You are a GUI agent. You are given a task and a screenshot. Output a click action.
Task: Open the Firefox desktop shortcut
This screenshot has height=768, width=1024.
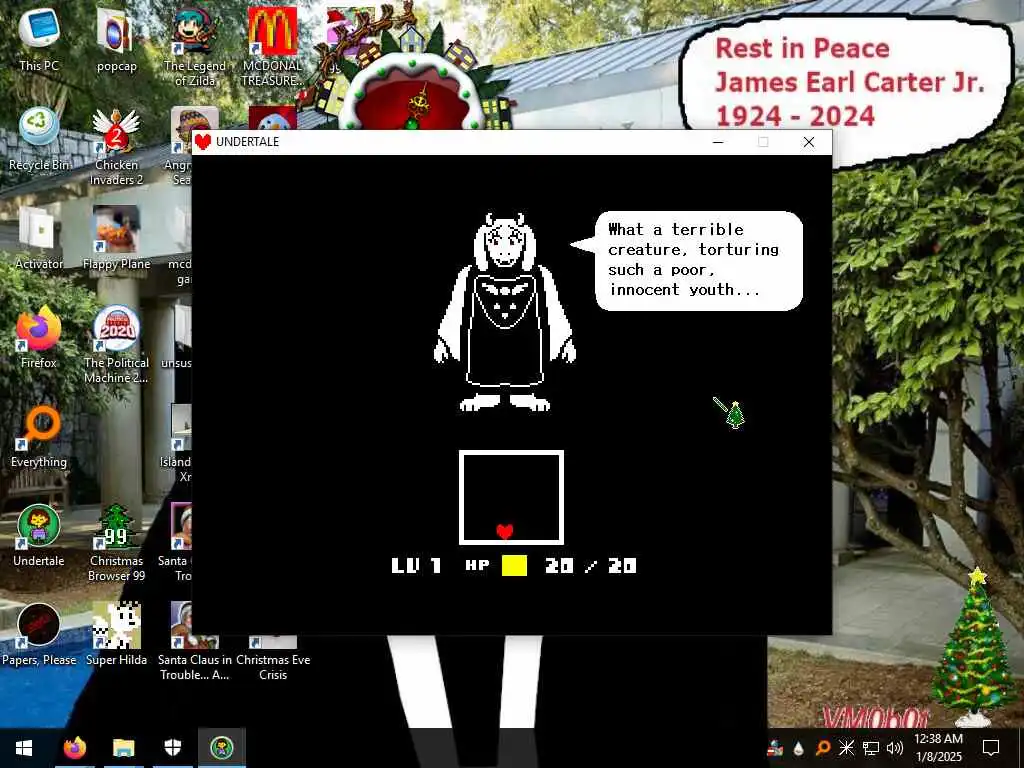click(x=39, y=337)
